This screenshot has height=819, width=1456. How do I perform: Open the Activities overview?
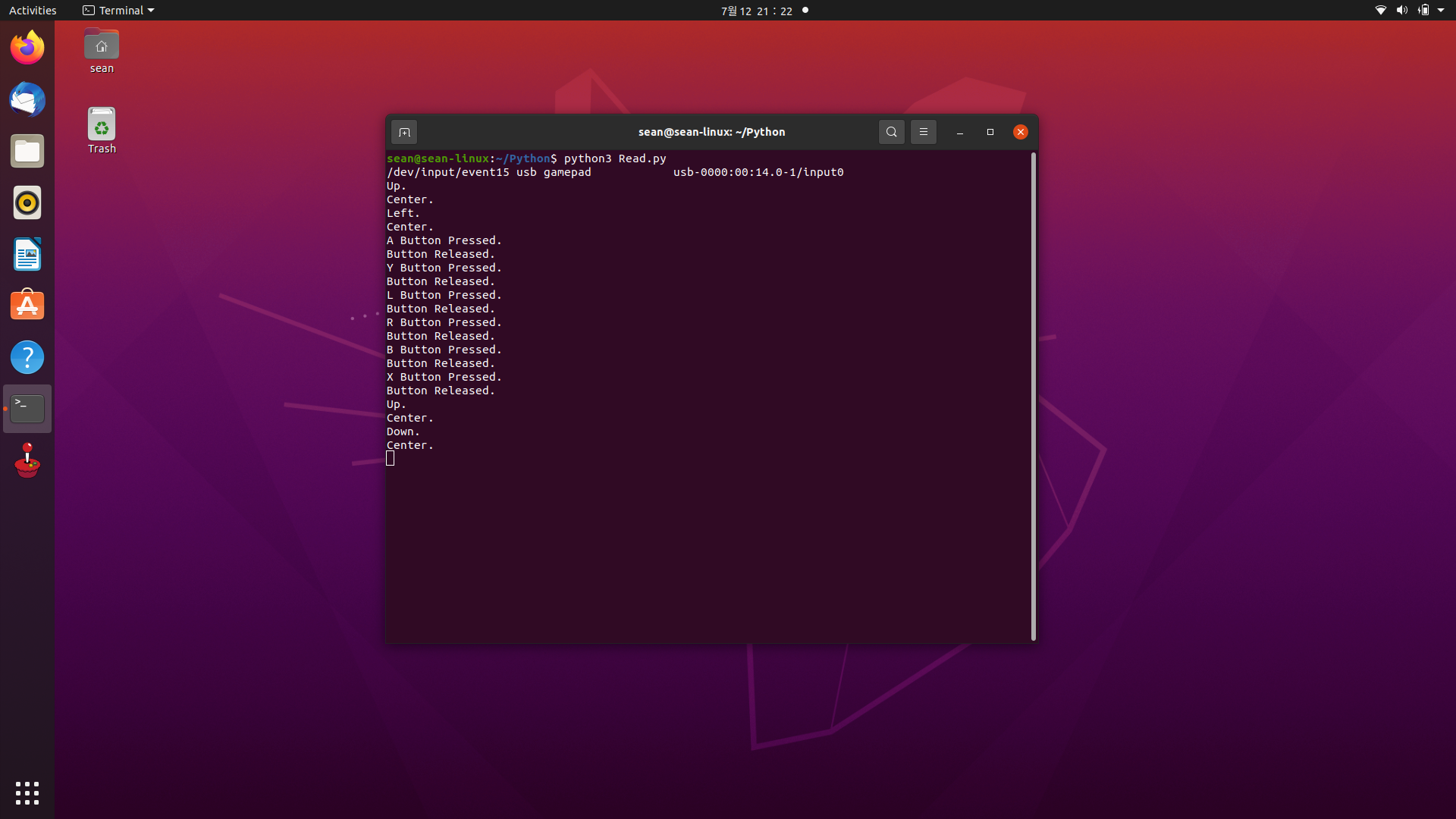pyautogui.click(x=33, y=11)
